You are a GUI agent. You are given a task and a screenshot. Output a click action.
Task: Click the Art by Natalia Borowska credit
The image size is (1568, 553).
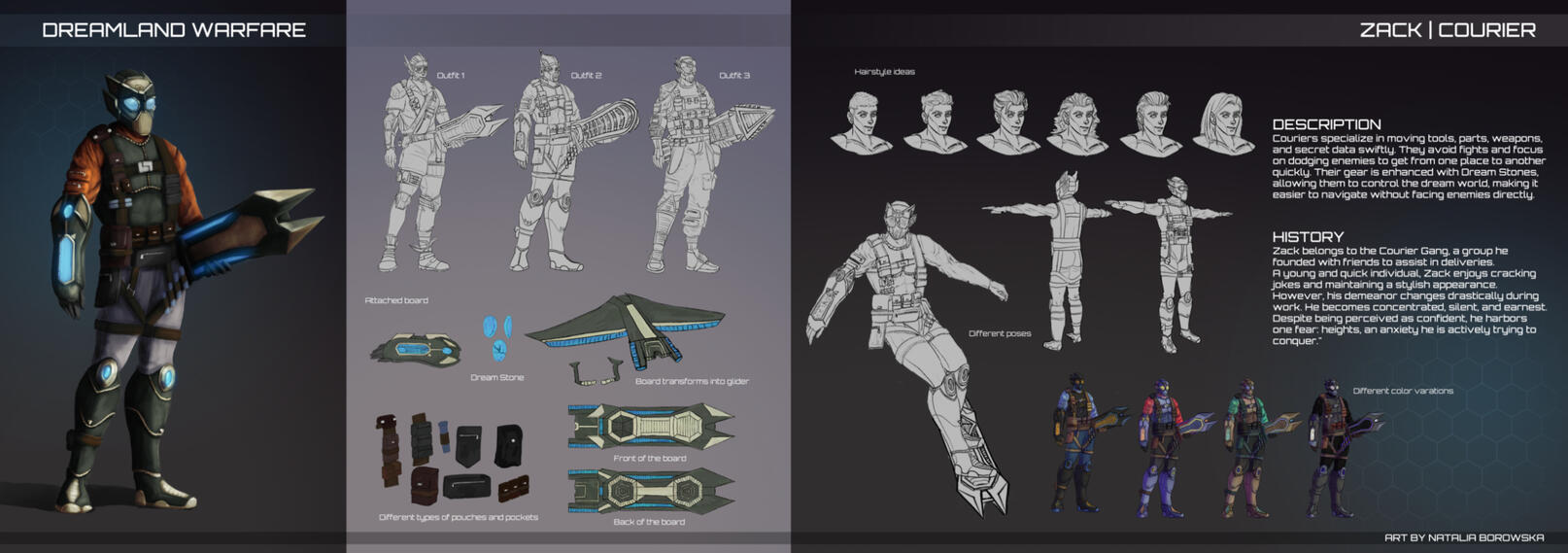pos(1463,537)
